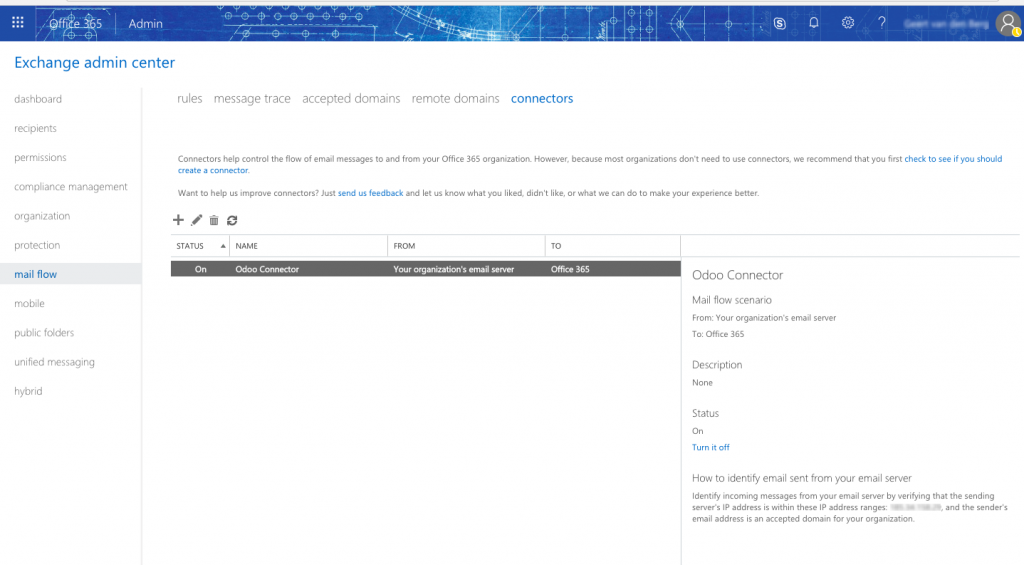Open the help question mark
The width and height of the screenshot is (1024, 565).
(882, 23)
